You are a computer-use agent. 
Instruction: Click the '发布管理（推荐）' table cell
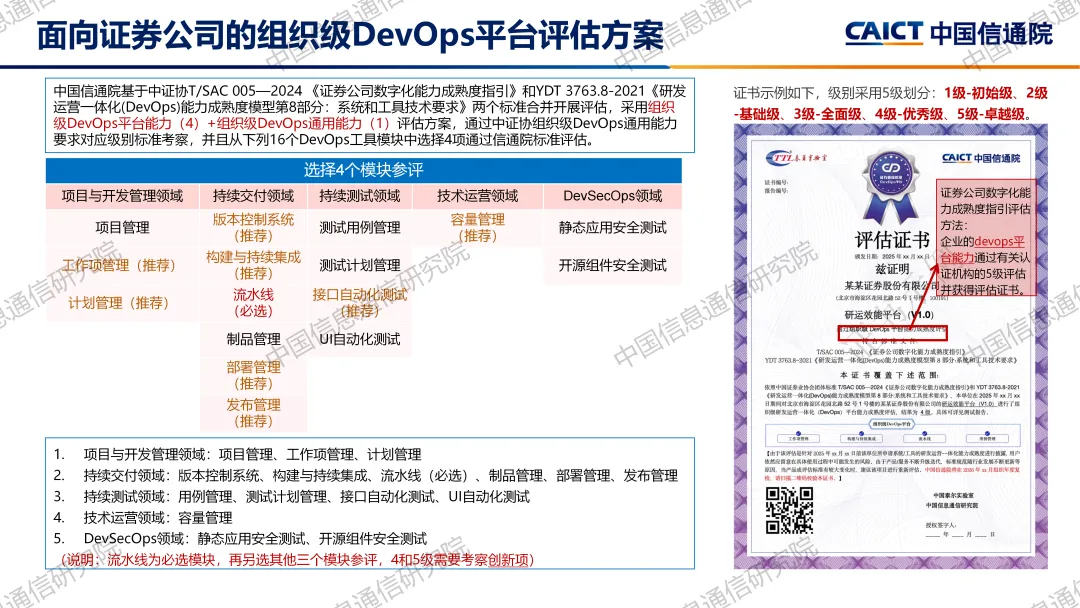click(x=253, y=413)
